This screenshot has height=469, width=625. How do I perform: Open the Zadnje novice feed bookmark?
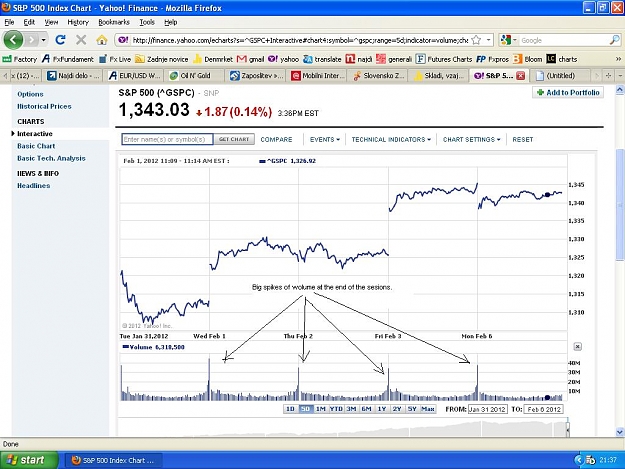(x=161, y=59)
